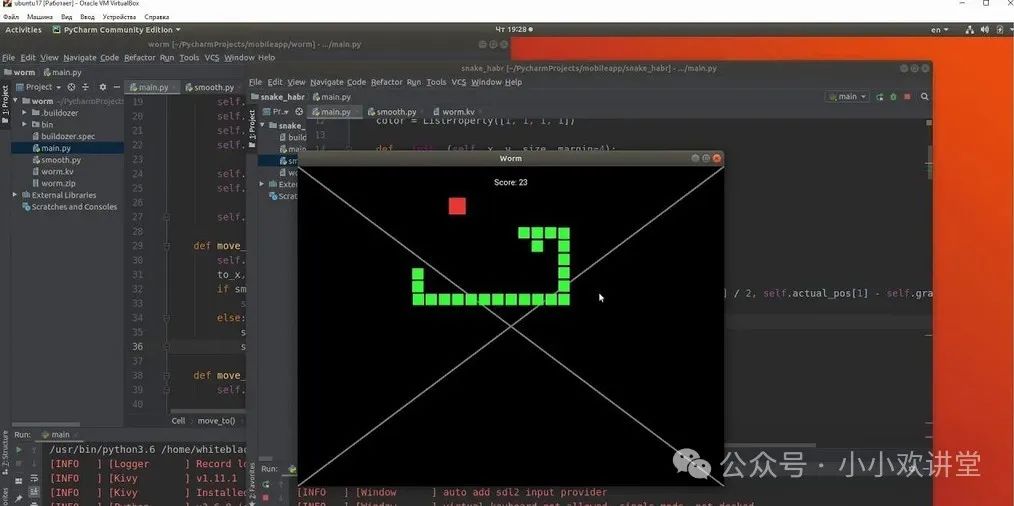
Task: Open the Pr. view dropdown in snake_habr window
Action: [x=275, y=111]
